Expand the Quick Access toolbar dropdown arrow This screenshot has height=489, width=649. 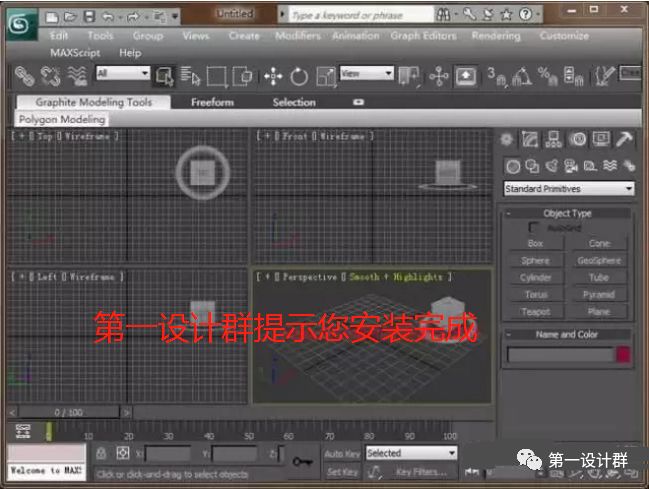(x=175, y=17)
